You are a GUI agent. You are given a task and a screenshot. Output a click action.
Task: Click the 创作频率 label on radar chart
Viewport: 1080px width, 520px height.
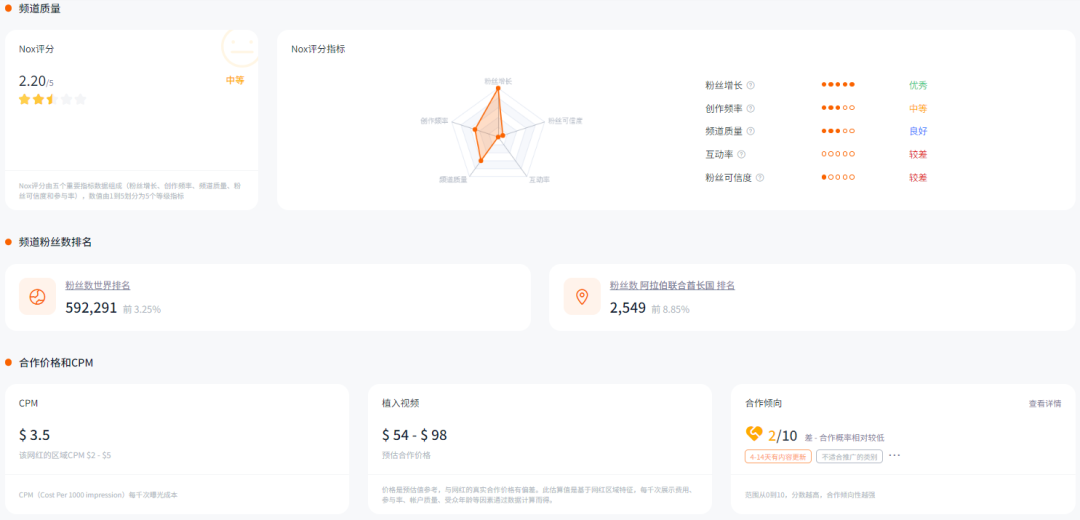435,121
